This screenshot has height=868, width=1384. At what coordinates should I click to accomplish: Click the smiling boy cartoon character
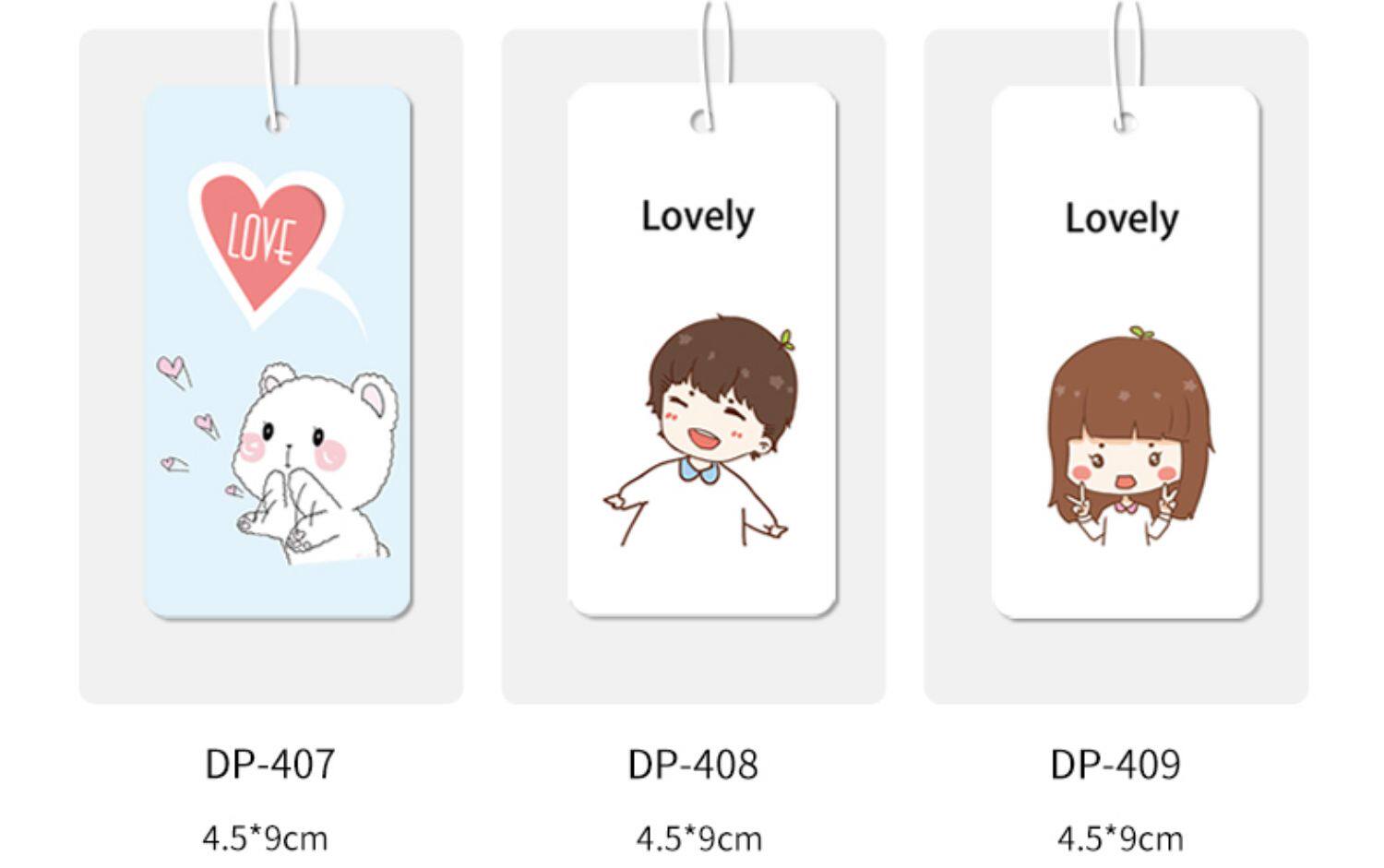(x=700, y=430)
